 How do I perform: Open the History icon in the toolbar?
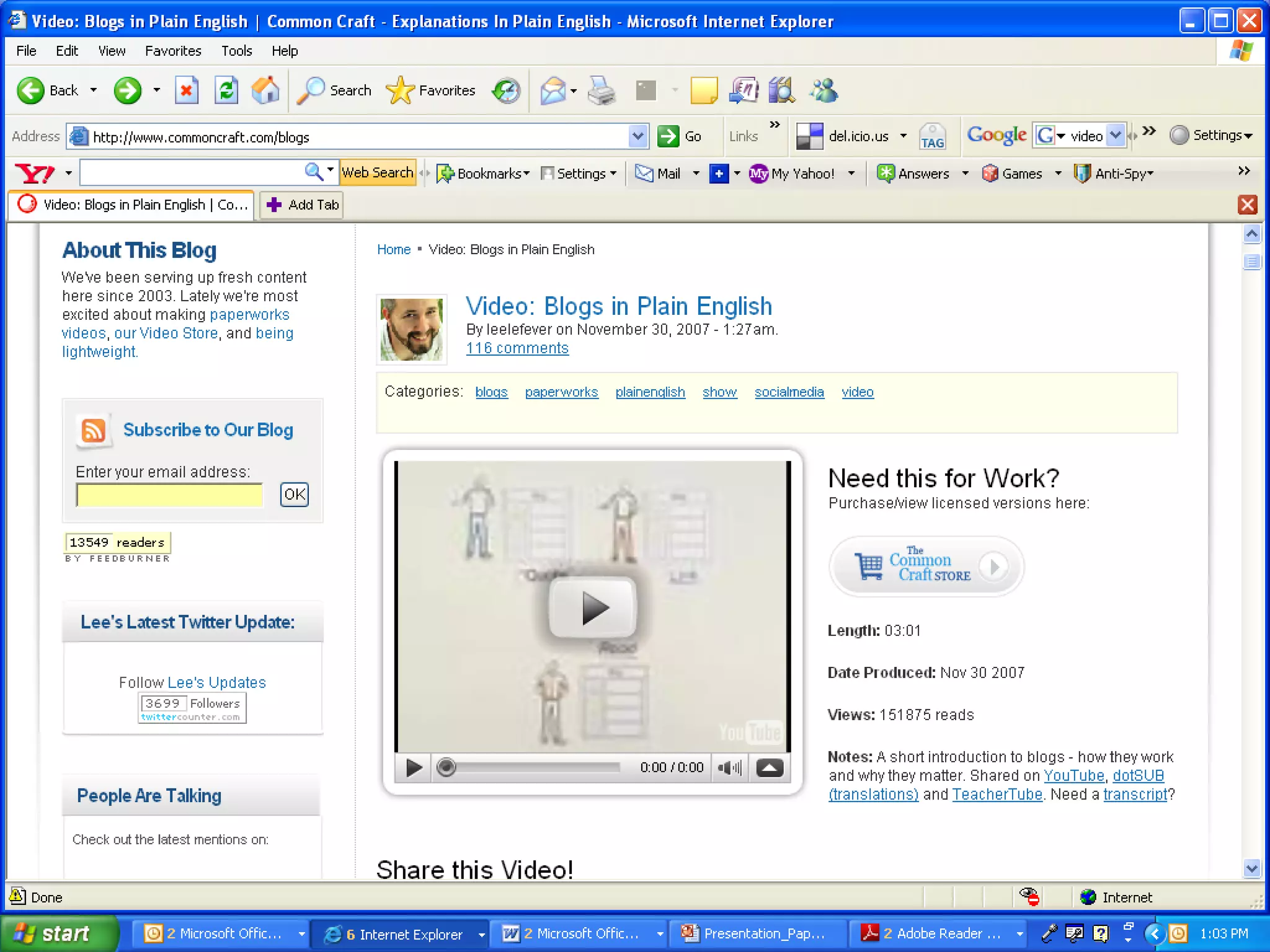(x=506, y=90)
